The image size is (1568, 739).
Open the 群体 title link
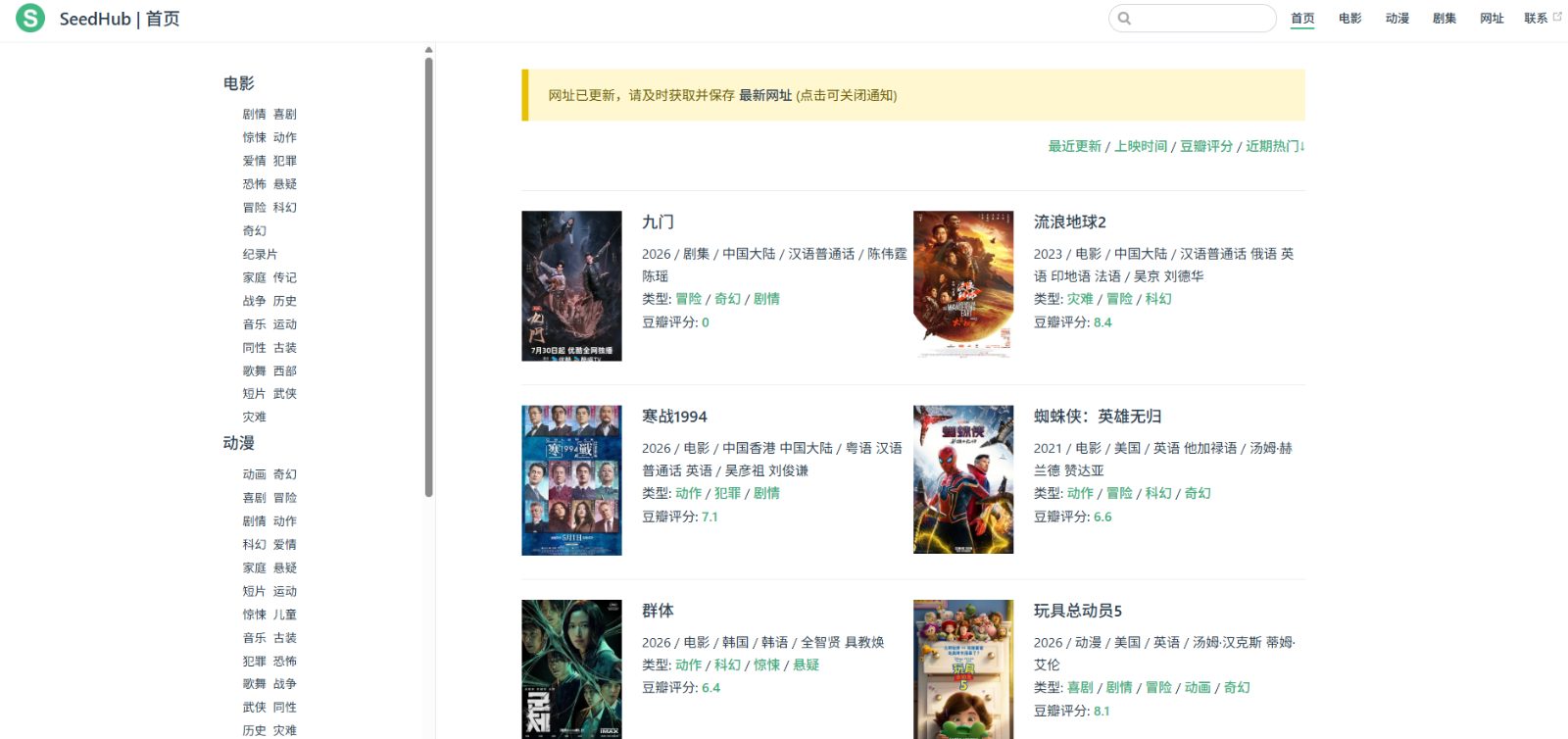(x=658, y=611)
